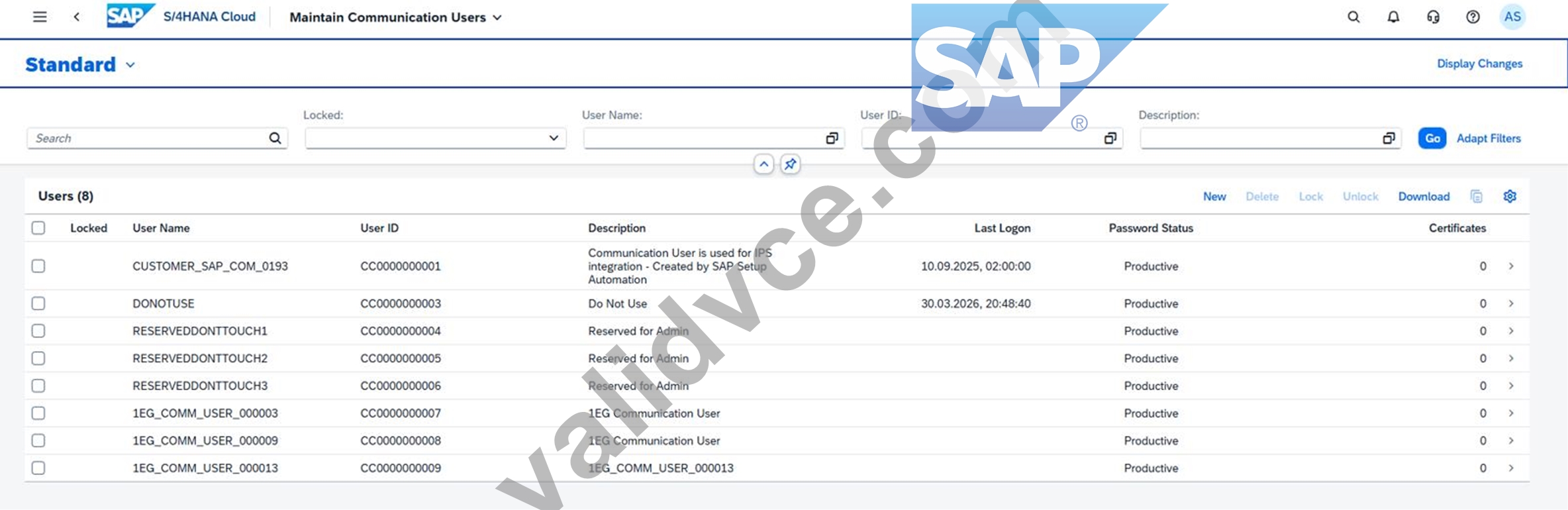Open the search magnifier in header
Screen dimensions: 1568x510
(x=1353, y=17)
